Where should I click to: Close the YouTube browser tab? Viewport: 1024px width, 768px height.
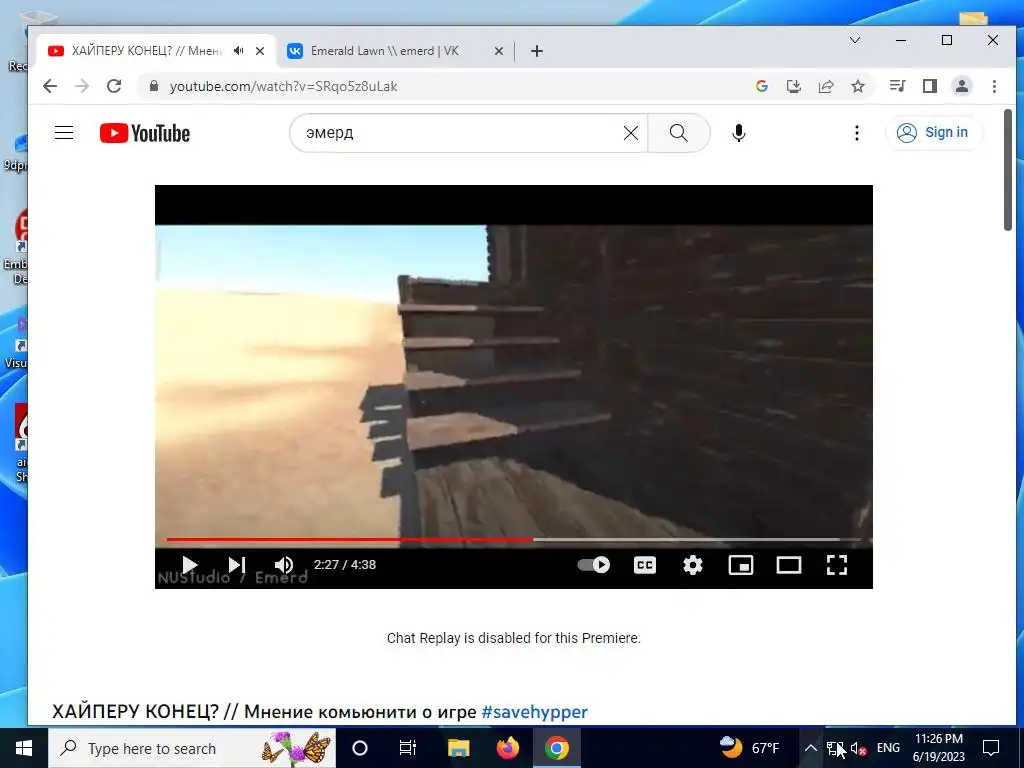coord(260,51)
